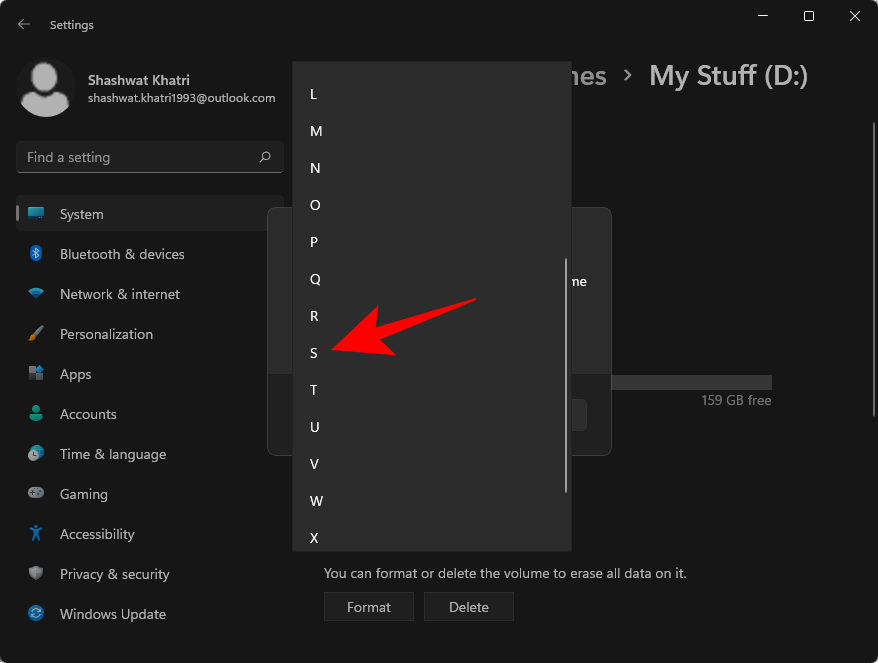Click the Time & language clock icon
This screenshot has width=878, height=663.
click(36, 454)
